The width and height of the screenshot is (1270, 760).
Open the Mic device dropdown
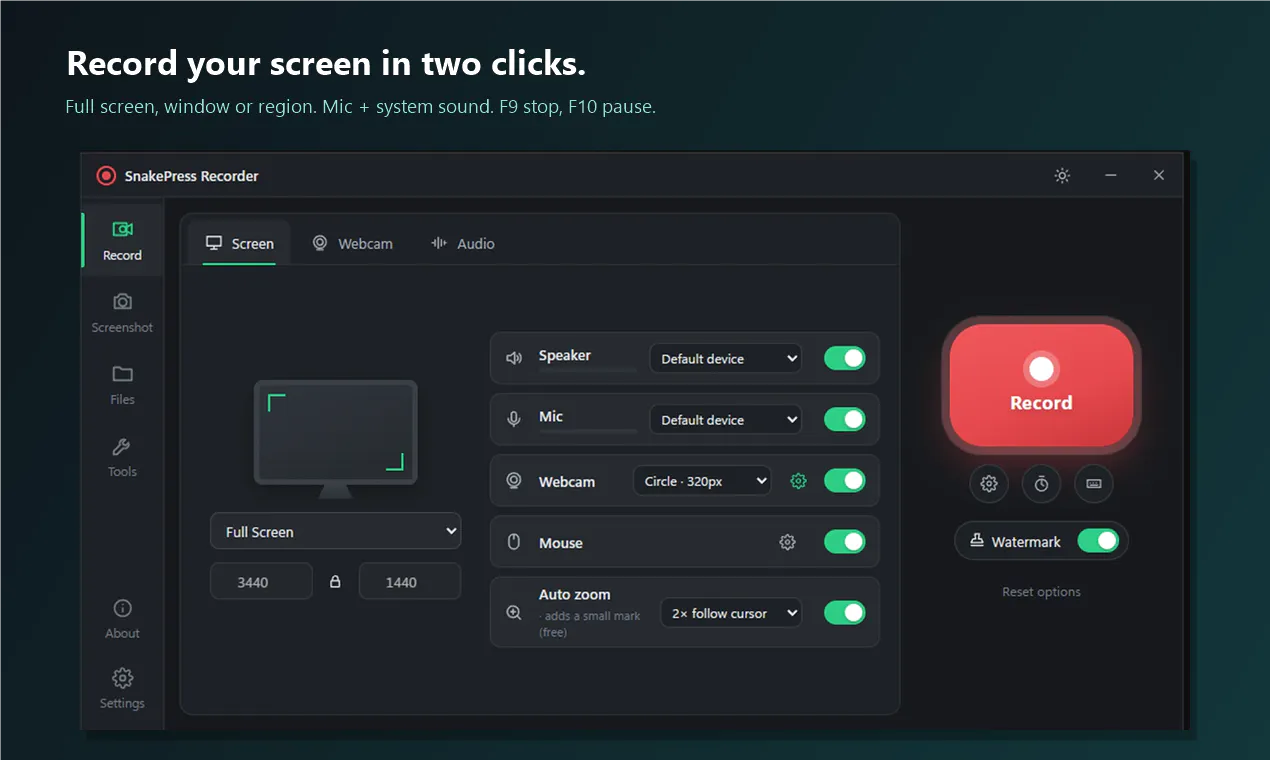click(x=725, y=420)
